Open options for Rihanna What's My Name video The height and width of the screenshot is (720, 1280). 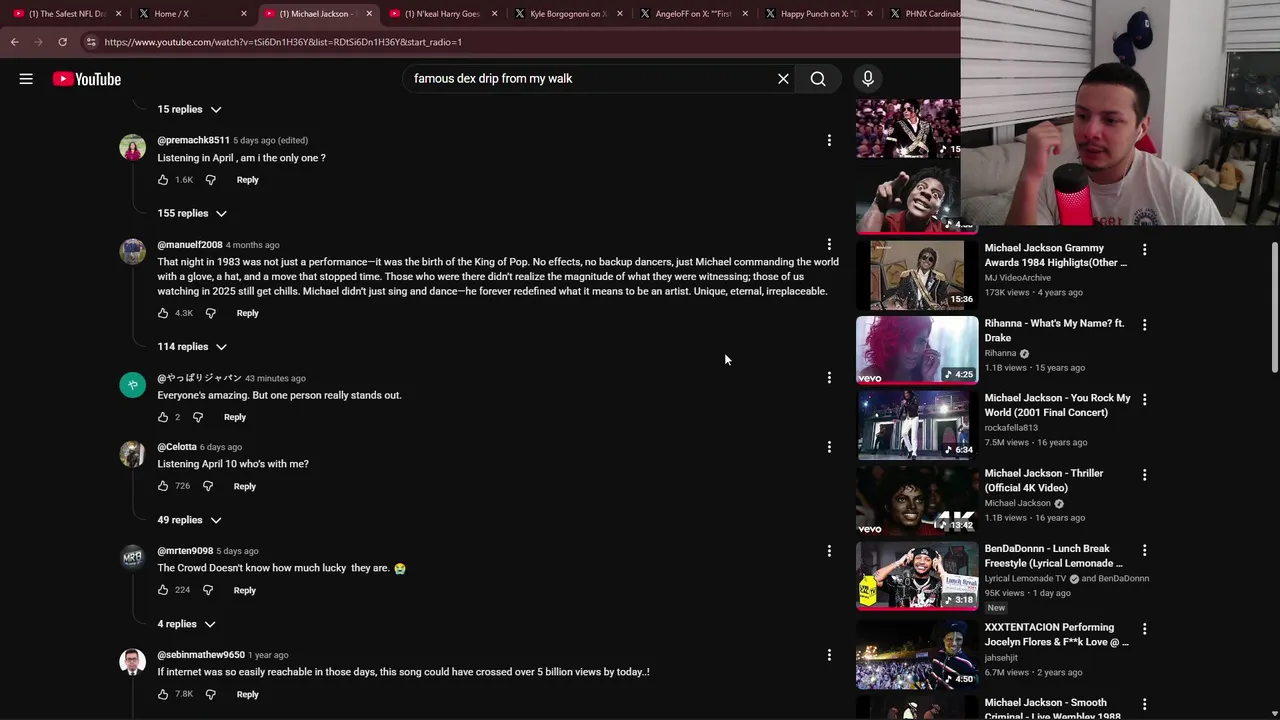click(1145, 325)
